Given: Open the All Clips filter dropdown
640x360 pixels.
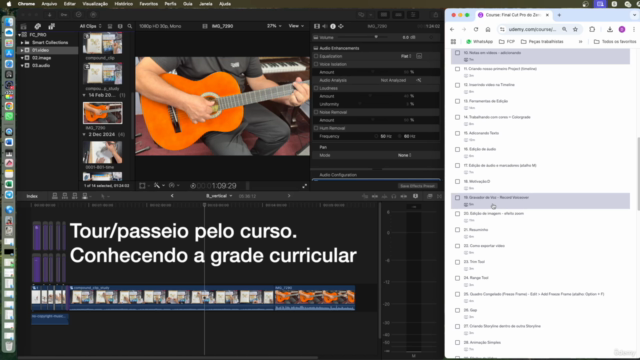Looking at the screenshot, I should click(91, 26).
